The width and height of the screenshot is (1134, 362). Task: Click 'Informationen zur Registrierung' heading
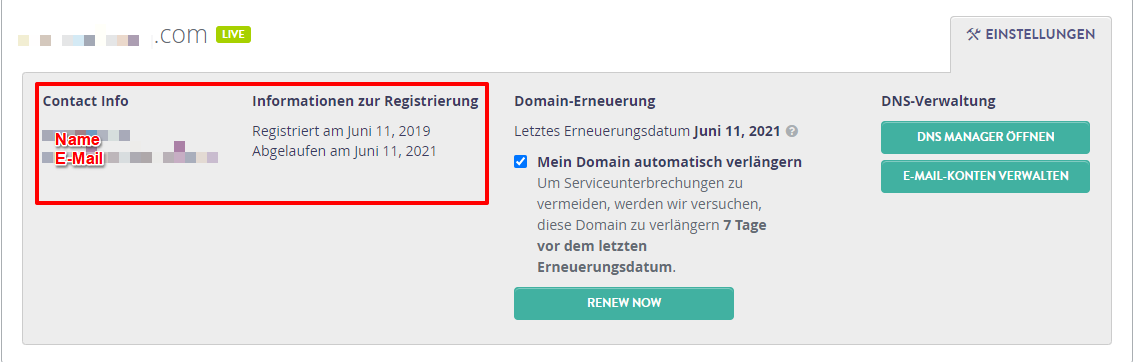(365, 101)
